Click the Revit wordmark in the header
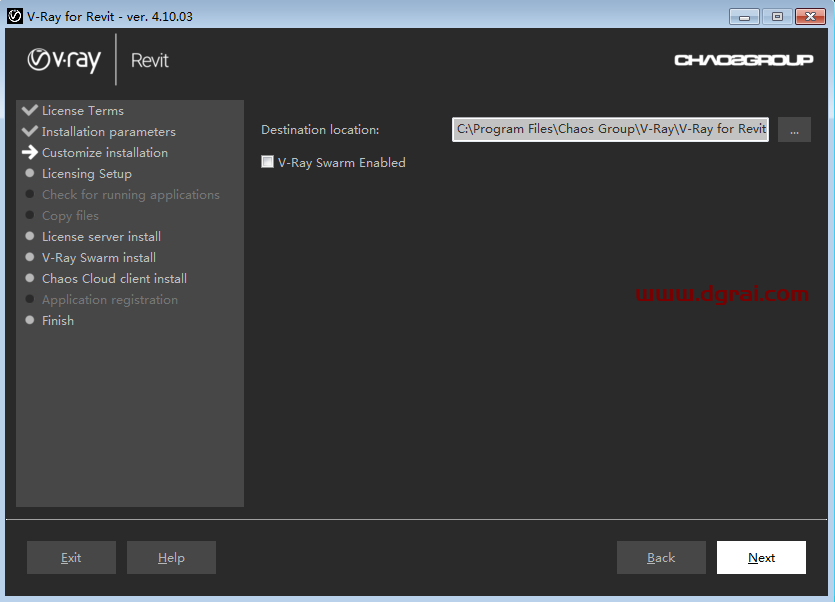Screen dimensions: 835x602 [x=149, y=60]
